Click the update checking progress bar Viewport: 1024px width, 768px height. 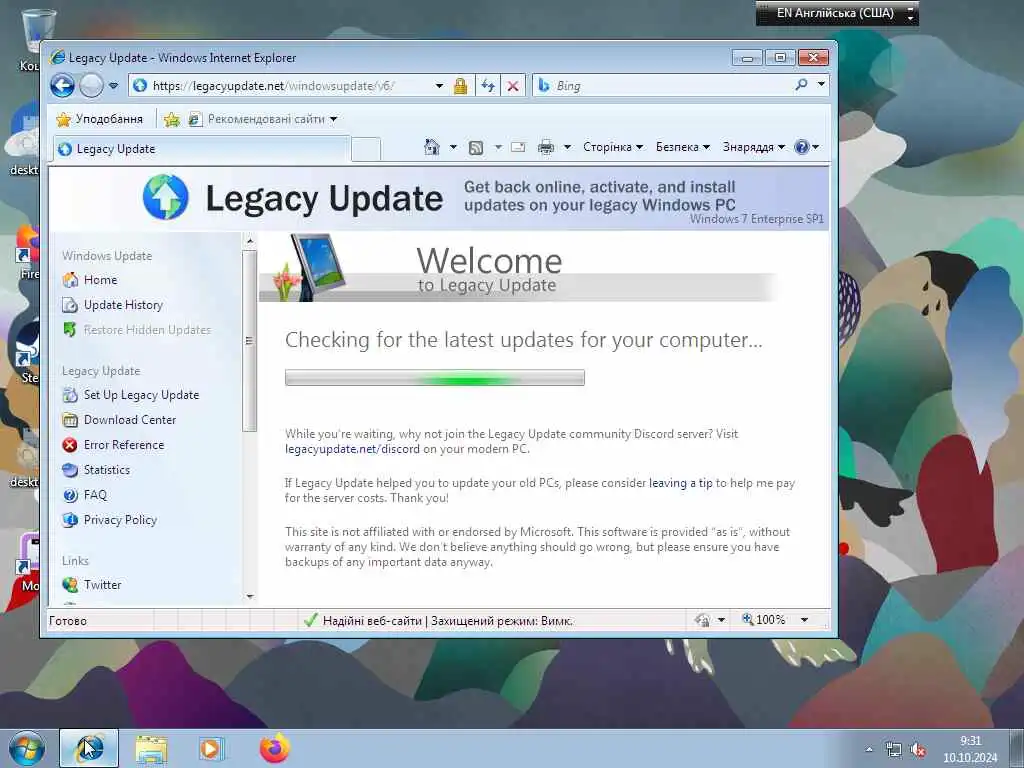(435, 377)
